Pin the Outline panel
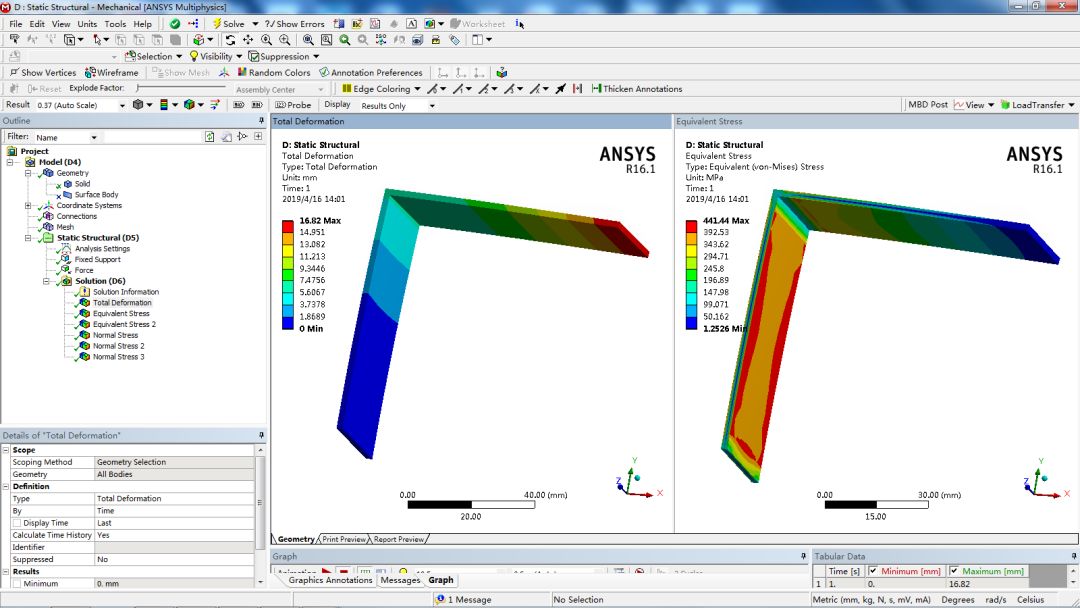This screenshot has width=1080, height=608. [261, 120]
